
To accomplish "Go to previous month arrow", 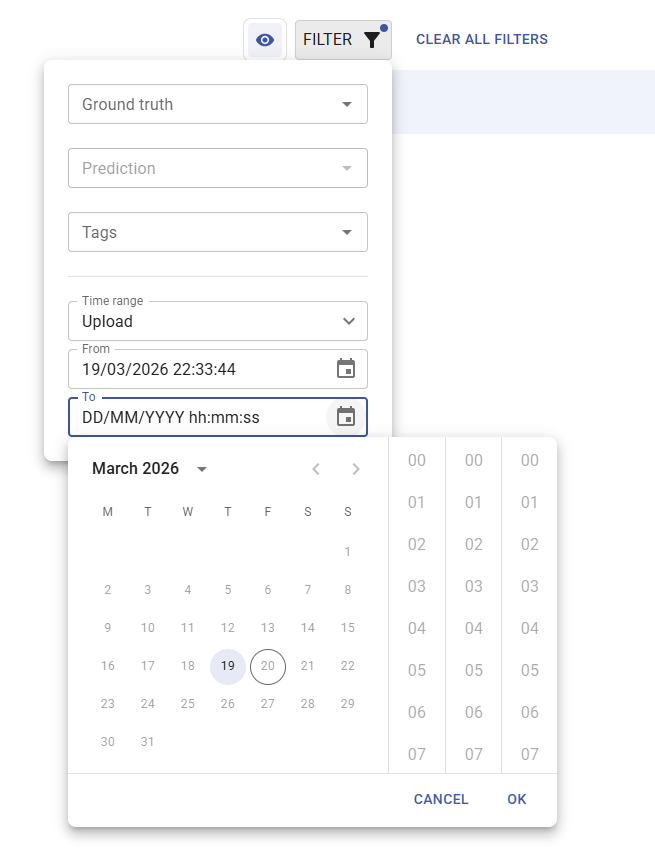I will [316, 469].
